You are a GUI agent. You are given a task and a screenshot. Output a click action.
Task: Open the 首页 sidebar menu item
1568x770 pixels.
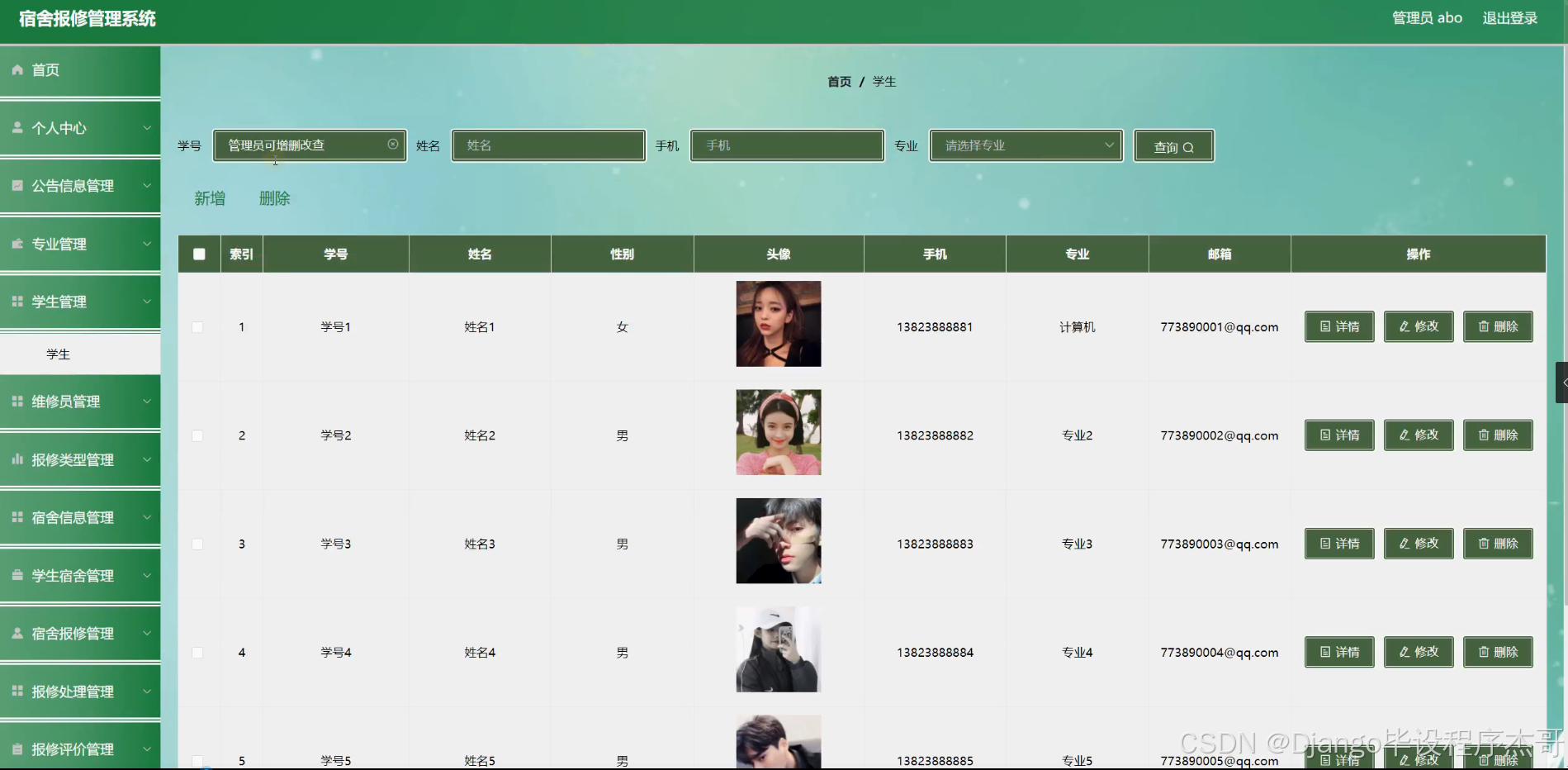[x=80, y=71]
